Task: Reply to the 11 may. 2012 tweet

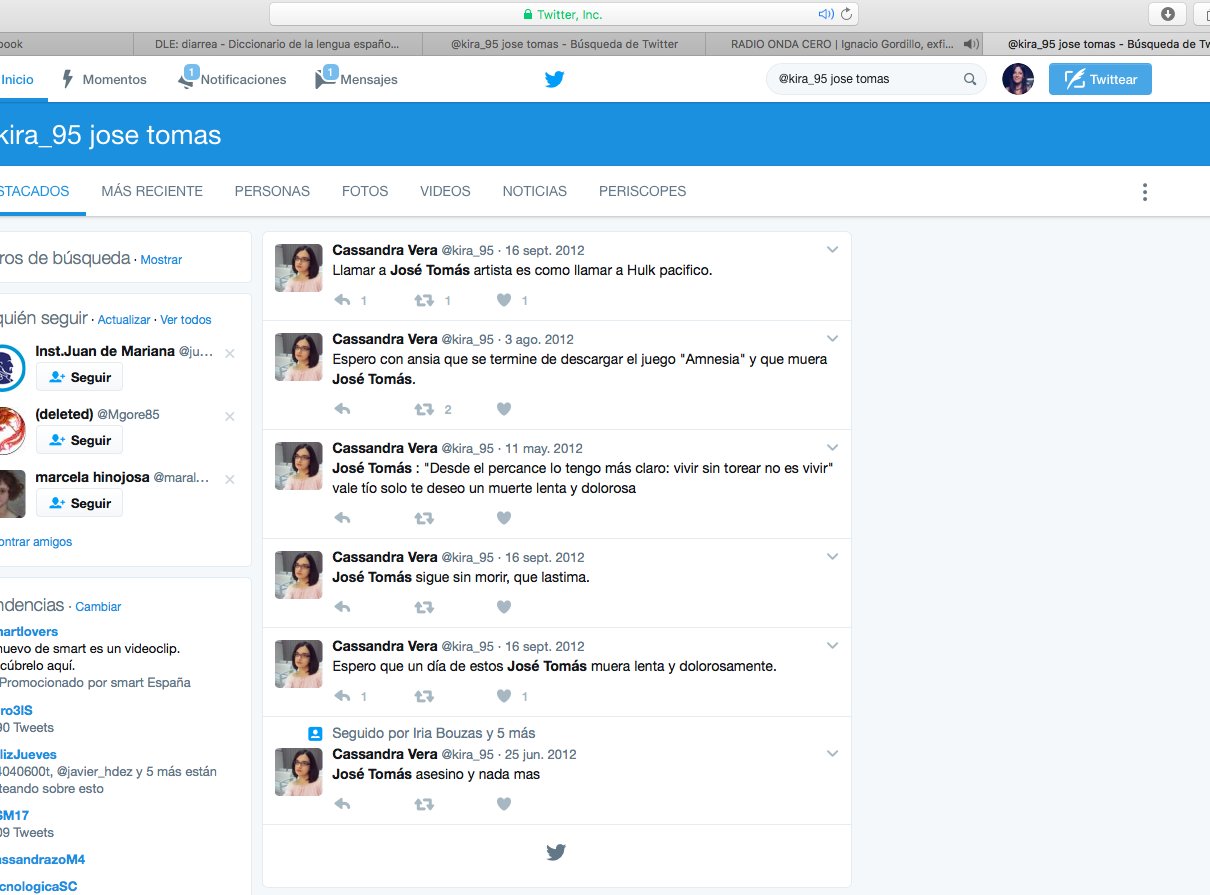Action: pyautogui.click(x=342, y=518)
